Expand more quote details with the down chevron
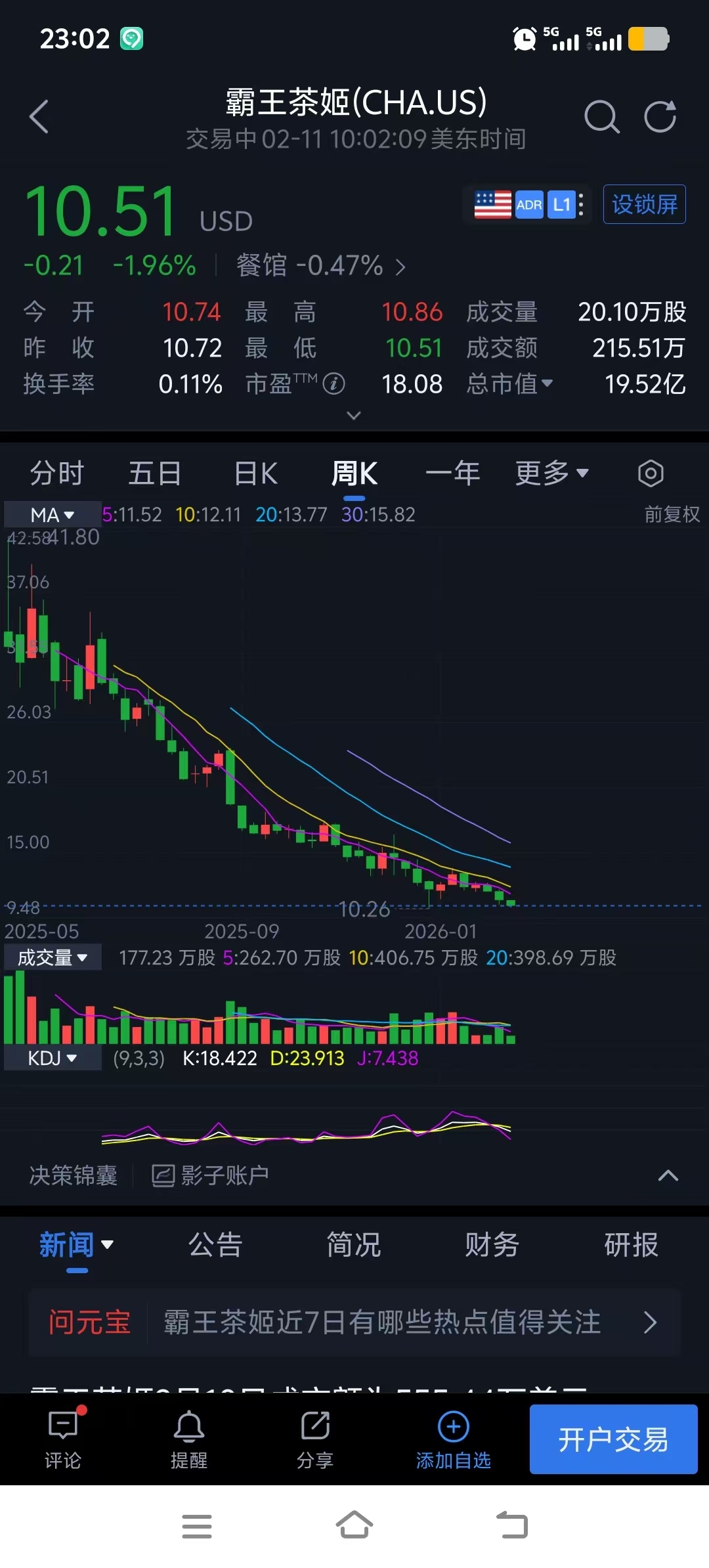Viewport: 709px width, 1568px height. pyautogui.click(x=354, y=415)
